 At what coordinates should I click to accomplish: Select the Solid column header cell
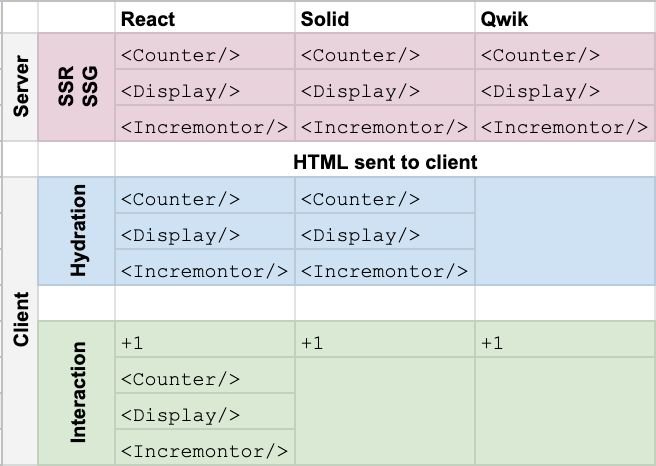385,19
